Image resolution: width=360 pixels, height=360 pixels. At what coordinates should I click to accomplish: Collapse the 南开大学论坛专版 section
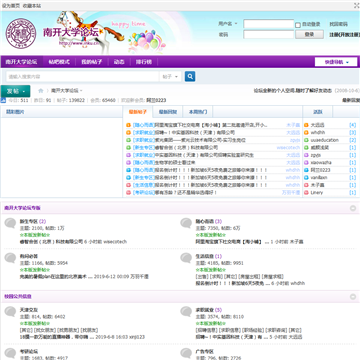(x=353, y=208)
